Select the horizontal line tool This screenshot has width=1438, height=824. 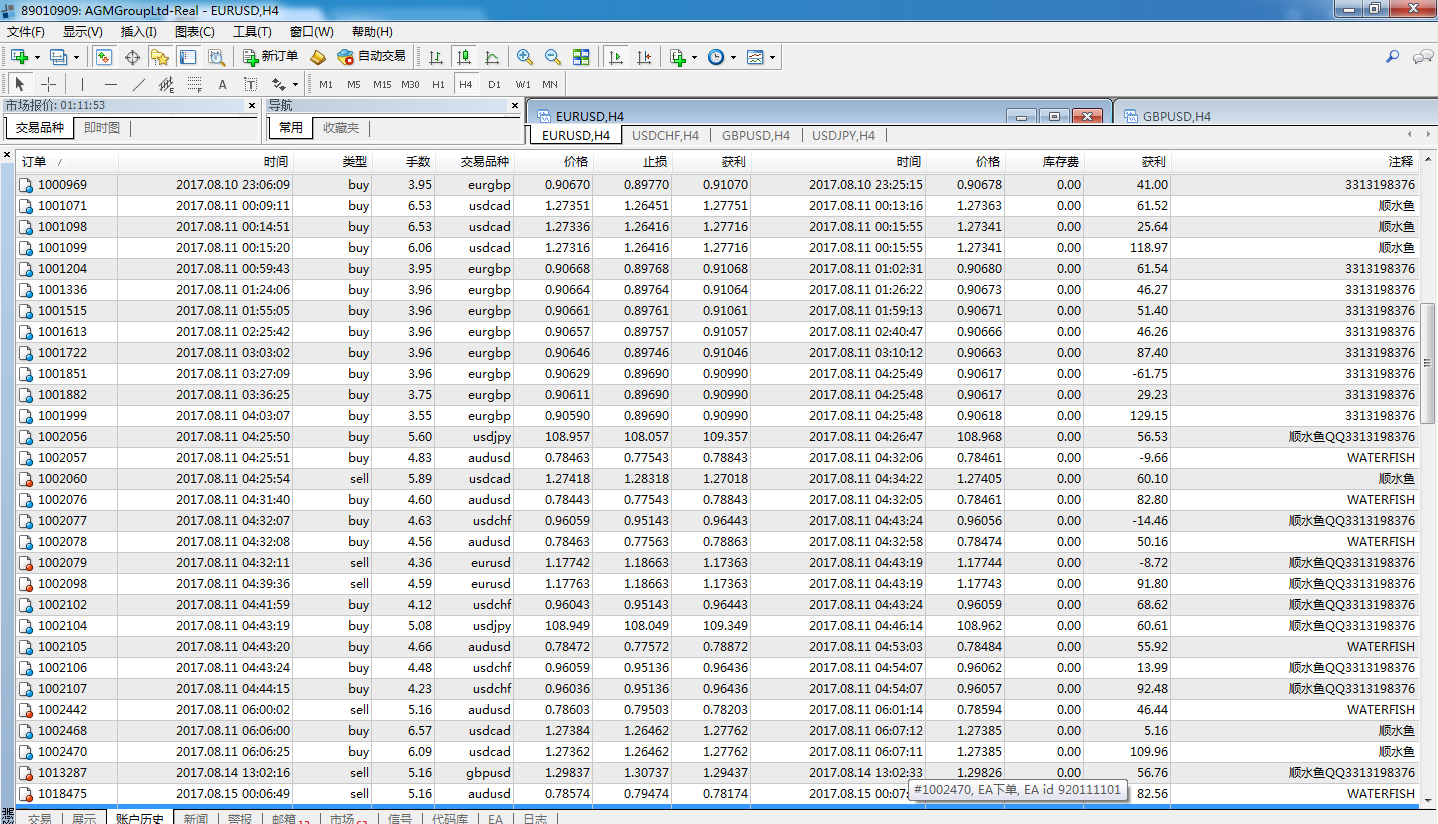point(110,84)
